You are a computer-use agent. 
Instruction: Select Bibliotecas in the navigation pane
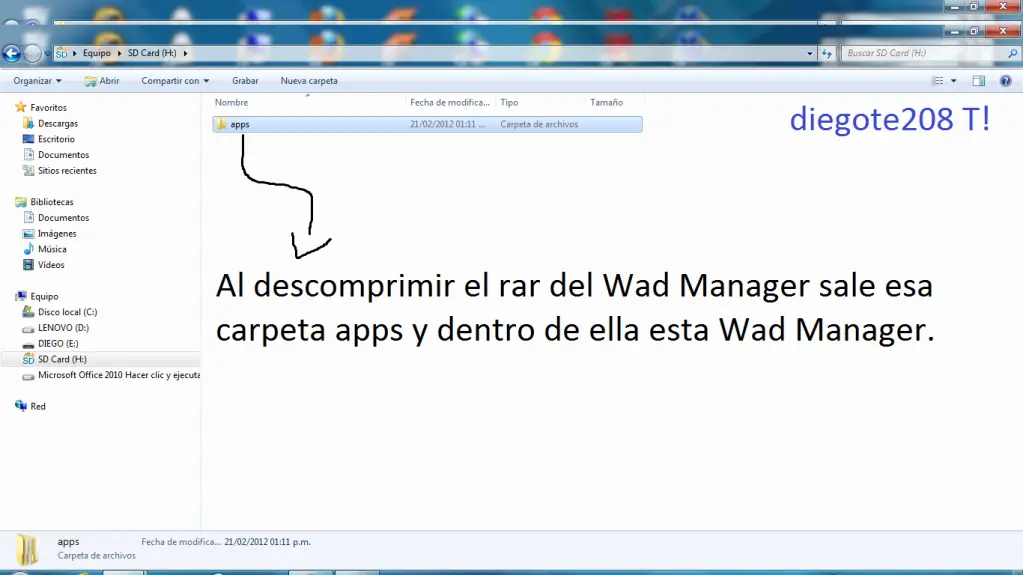(x=52, y=202)
